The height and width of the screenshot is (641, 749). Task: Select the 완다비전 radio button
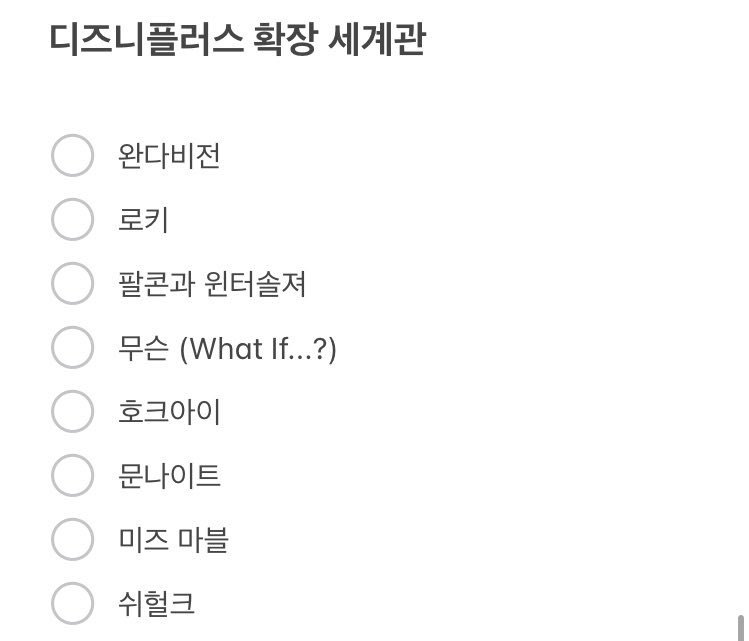click(x=72, y=156)
